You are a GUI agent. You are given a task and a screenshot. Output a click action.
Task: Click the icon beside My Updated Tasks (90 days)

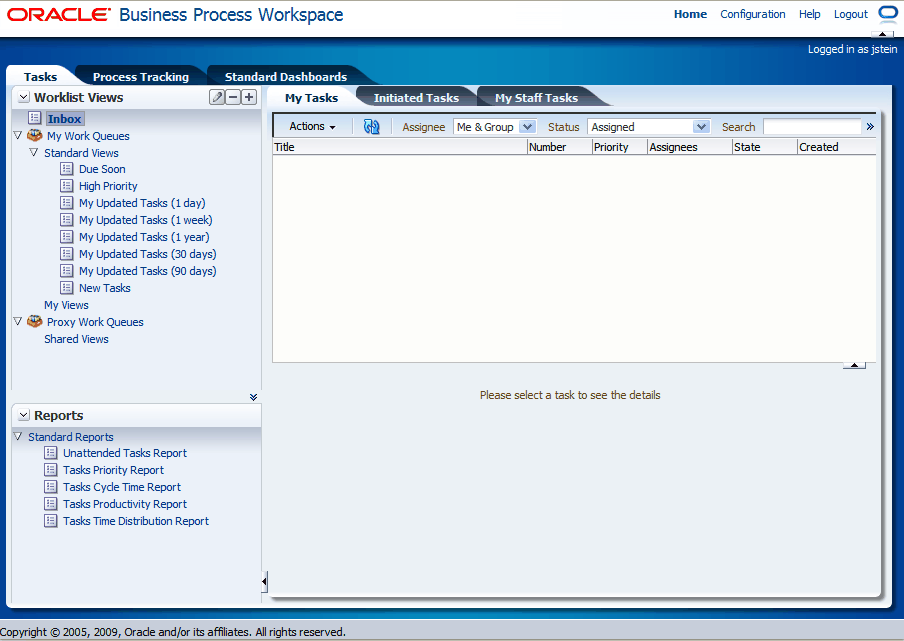pos(67,271)
